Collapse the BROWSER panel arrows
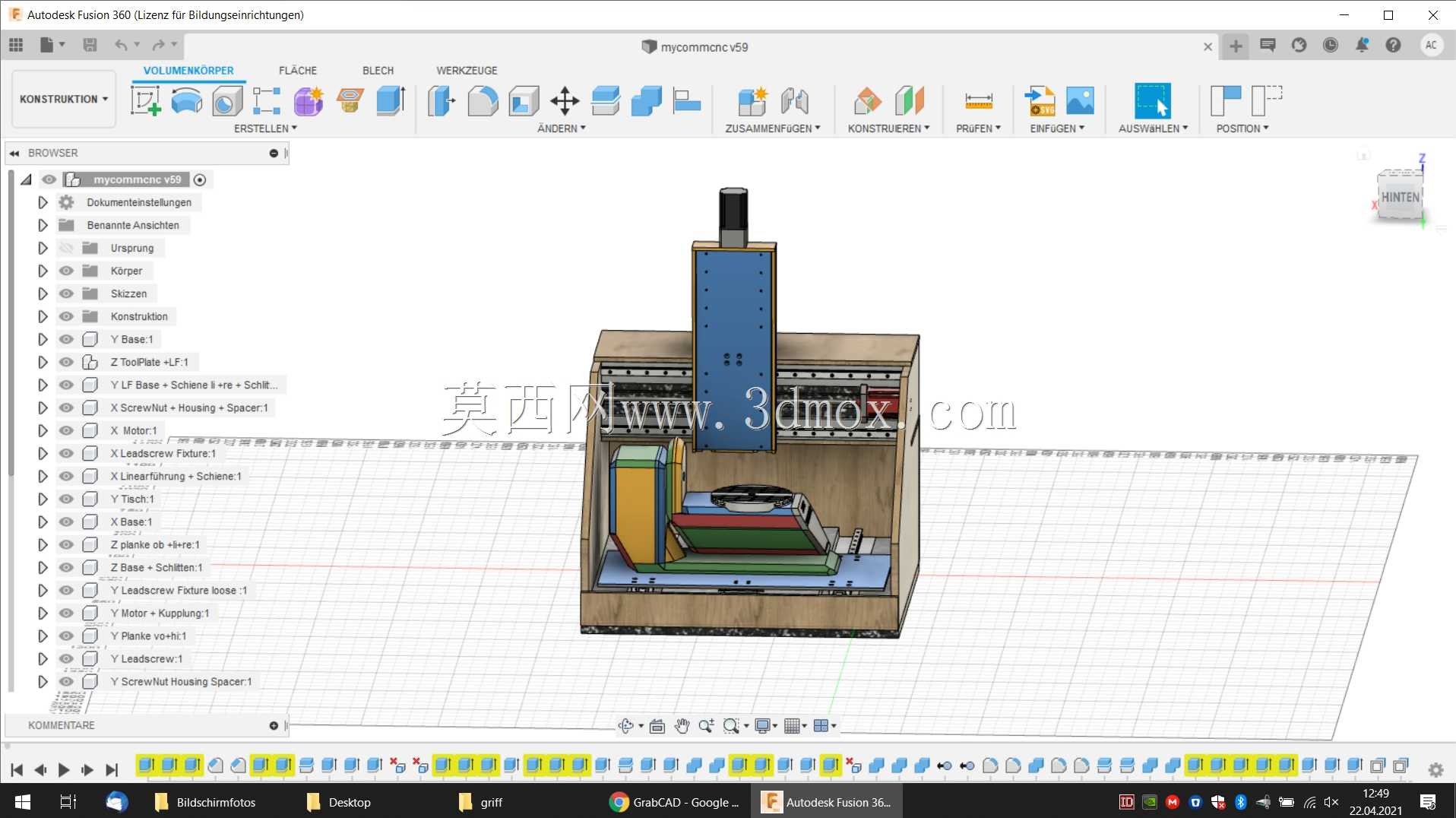 (x=14, y=153)
